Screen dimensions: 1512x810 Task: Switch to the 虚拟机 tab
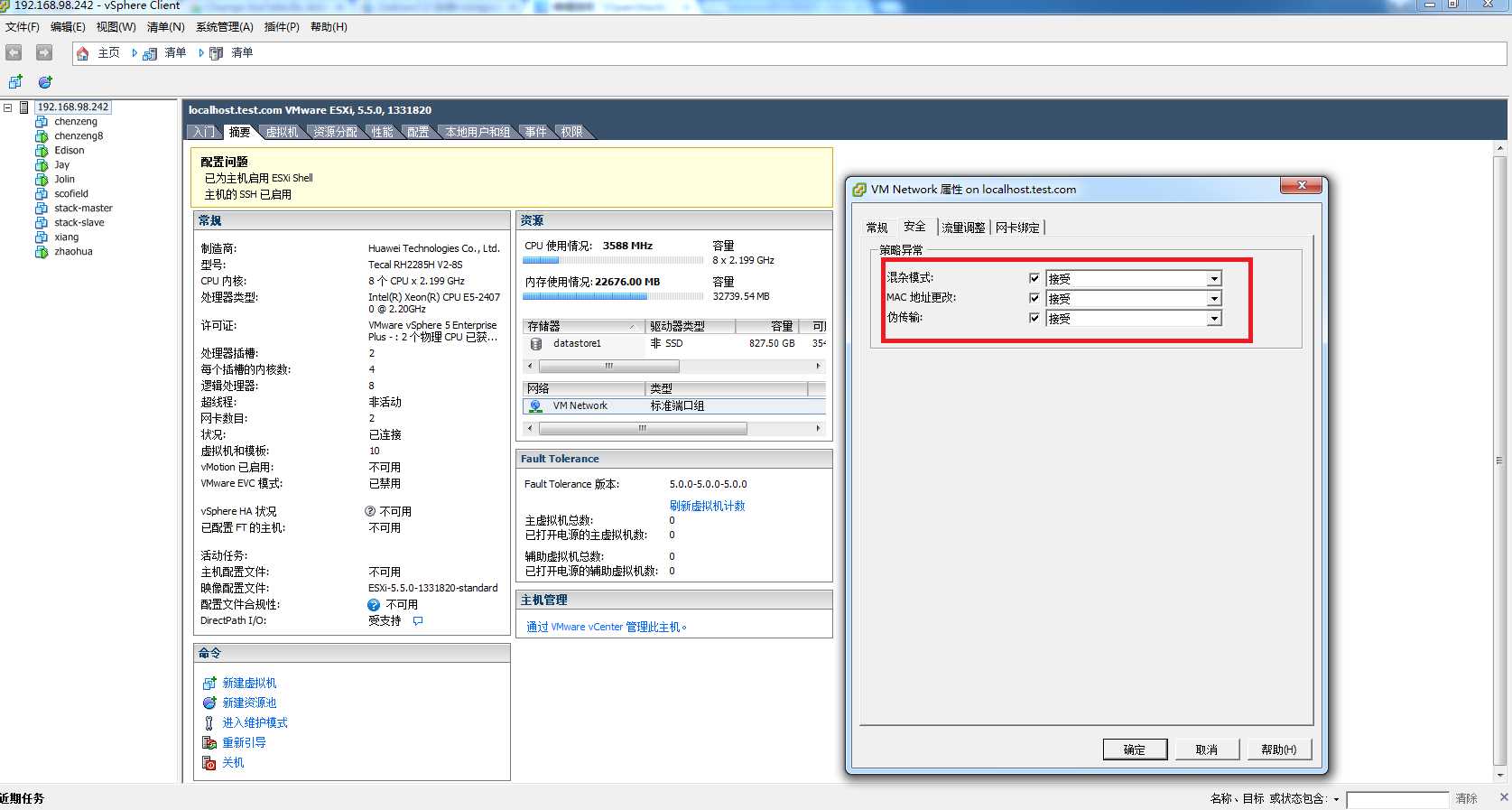282,133
